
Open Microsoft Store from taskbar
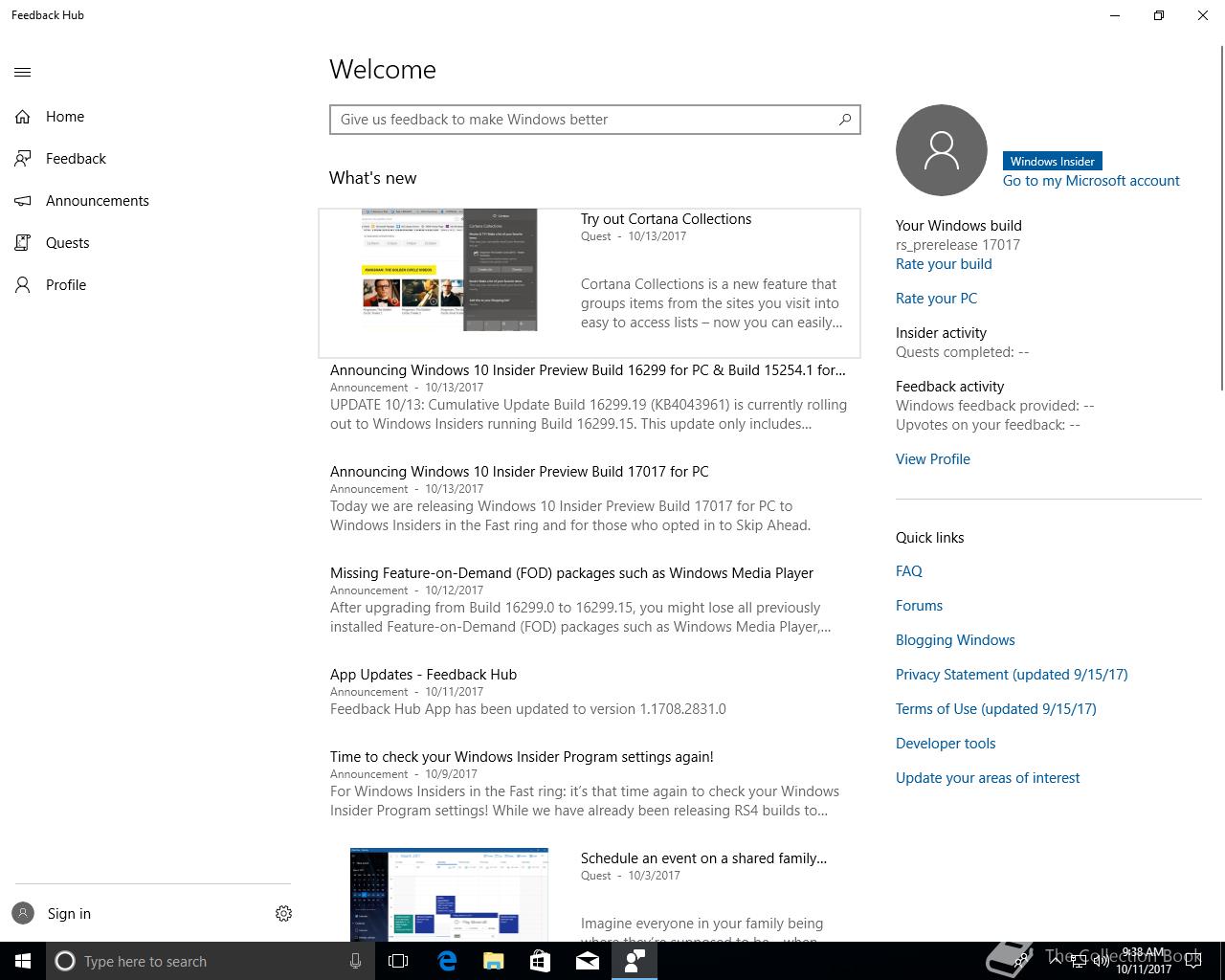[540, 961]
